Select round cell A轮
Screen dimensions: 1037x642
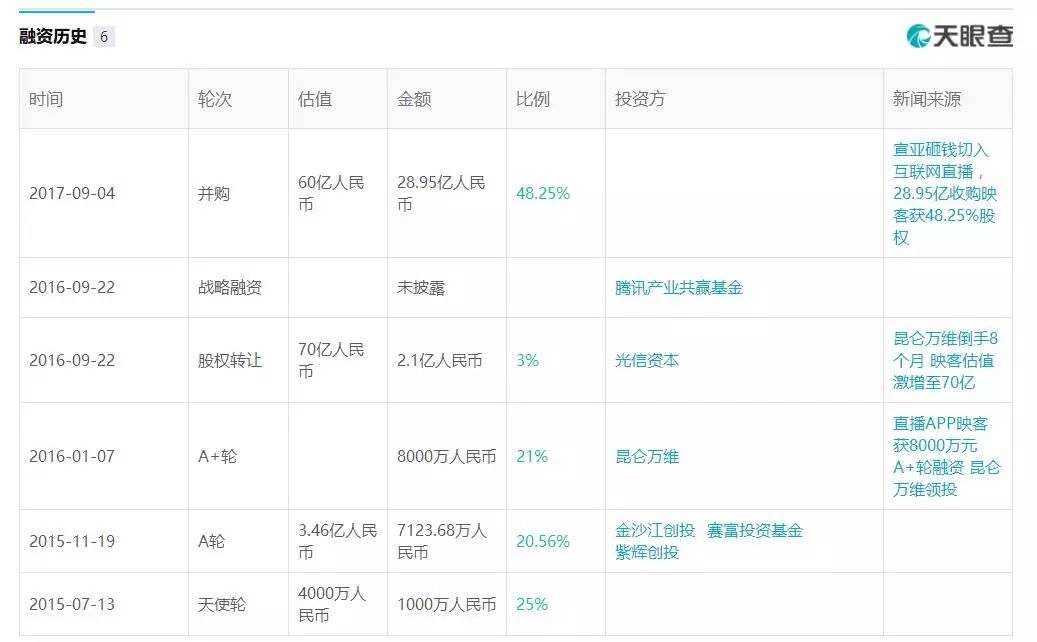(x=212, y=541)
